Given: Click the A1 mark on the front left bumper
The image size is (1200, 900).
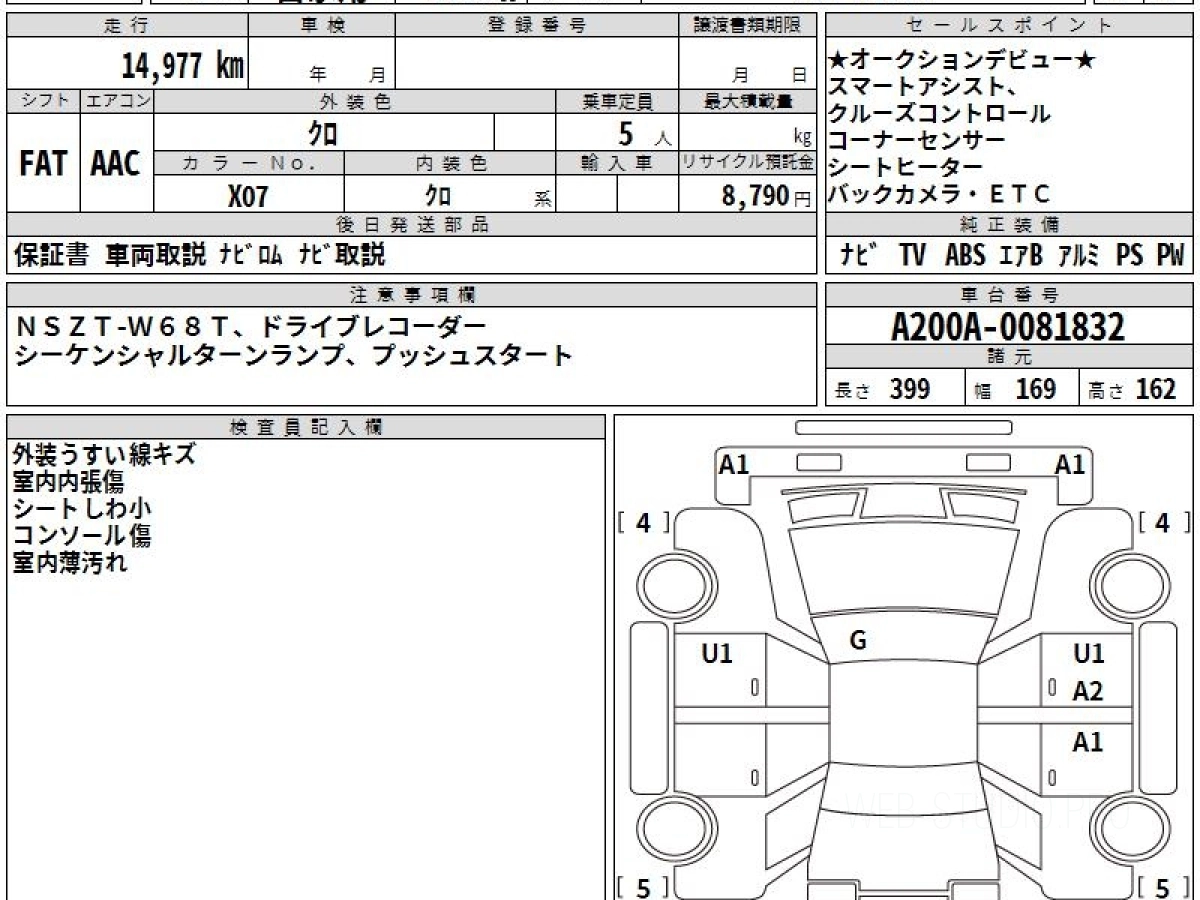Looking at the screenshot, I should [x=734, y=464].
